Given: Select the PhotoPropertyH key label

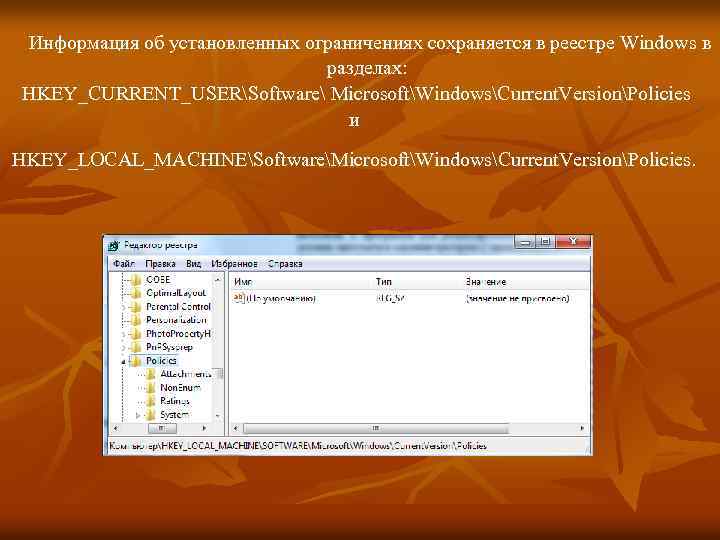Looking at the screenshot, I should (x=178, y=334).
